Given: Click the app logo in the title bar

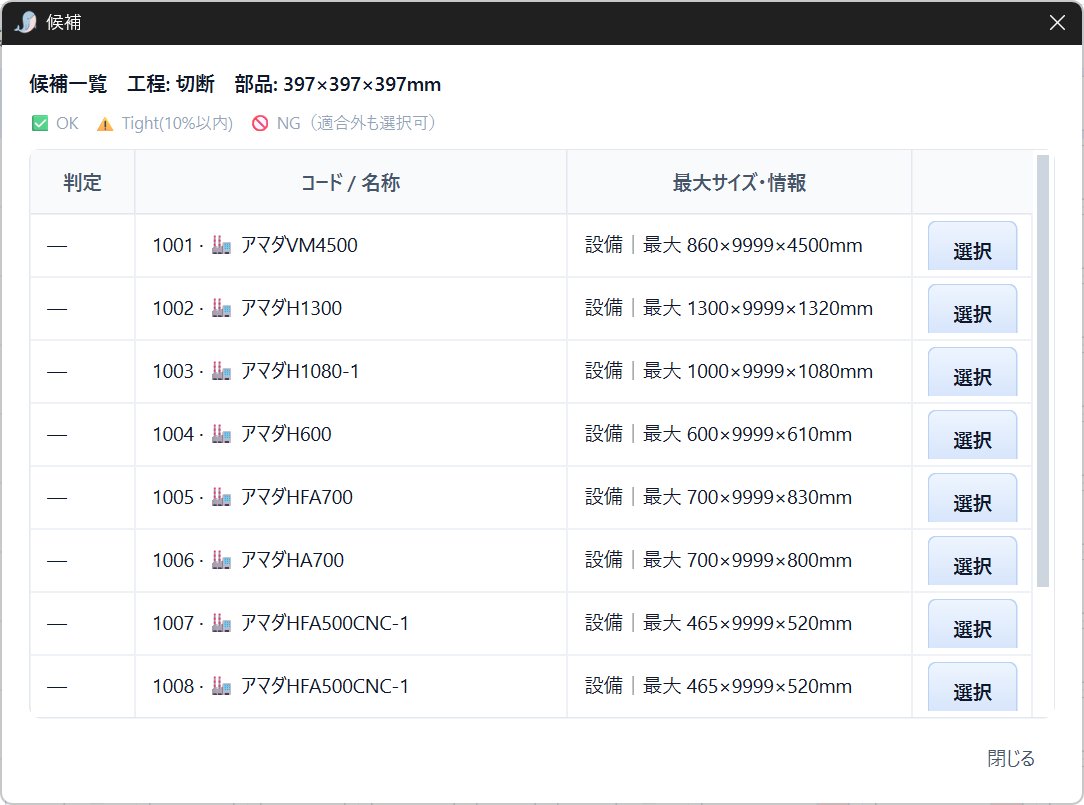Looking at the screenshot, I should (25, 22).
